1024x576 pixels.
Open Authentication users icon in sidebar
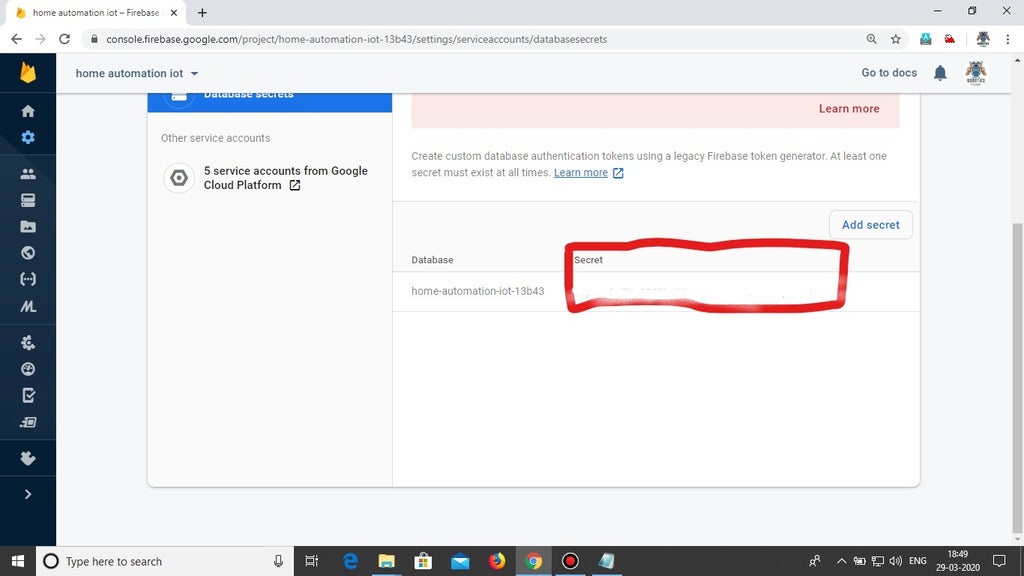[27, 174]
